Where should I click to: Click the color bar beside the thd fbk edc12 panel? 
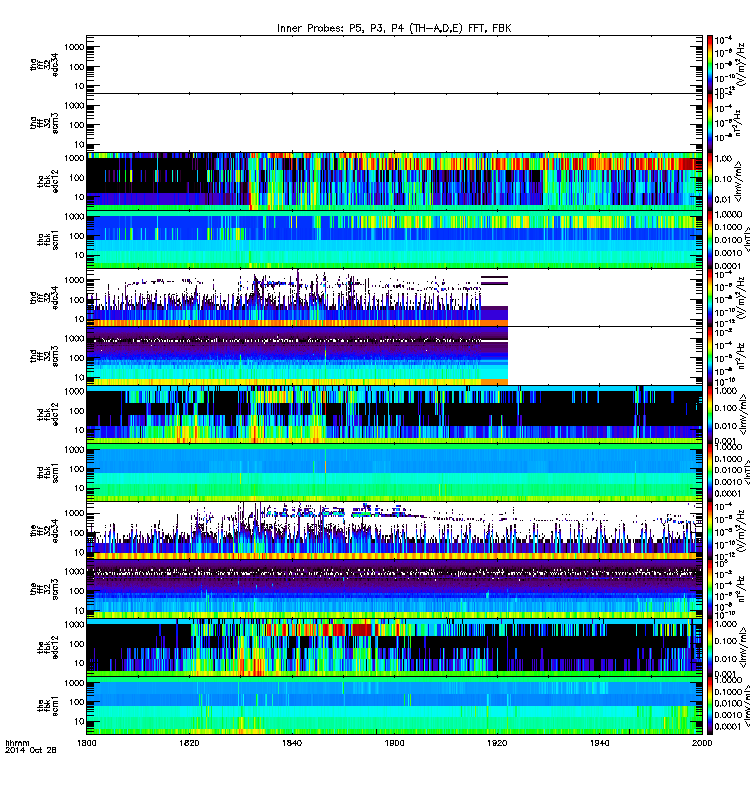coord(710,414)
